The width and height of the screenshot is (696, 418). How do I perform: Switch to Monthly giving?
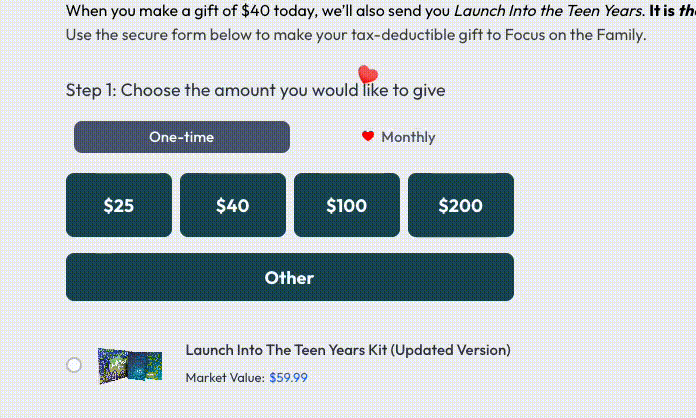point(407,137)
